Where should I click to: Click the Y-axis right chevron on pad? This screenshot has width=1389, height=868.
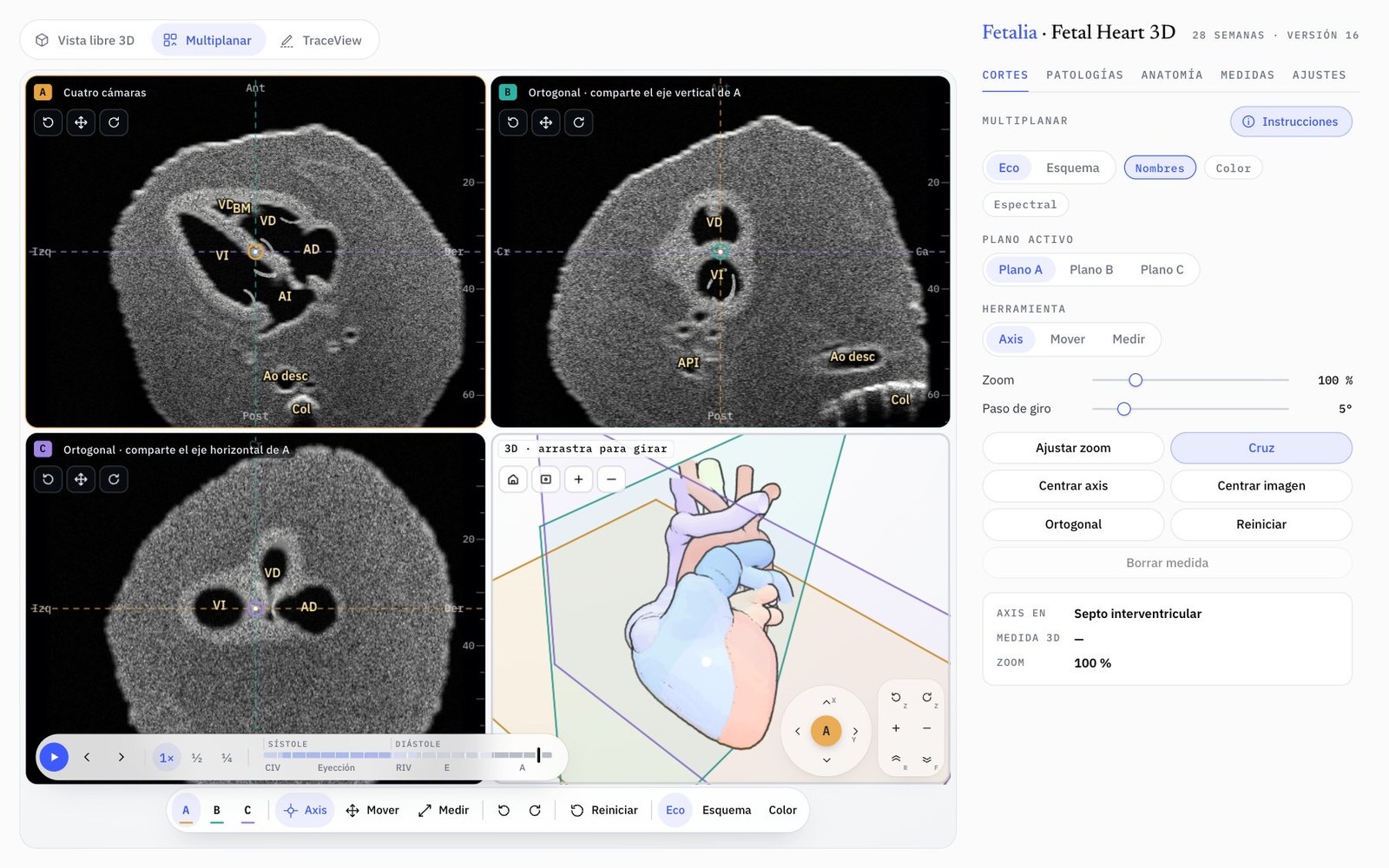point(855,731)
